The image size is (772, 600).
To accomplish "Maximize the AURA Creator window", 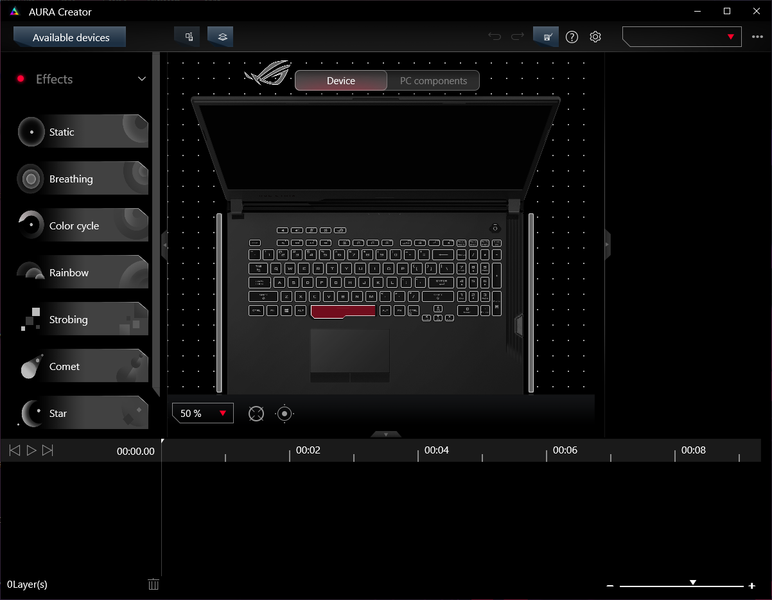I will (x=727, y=11).
